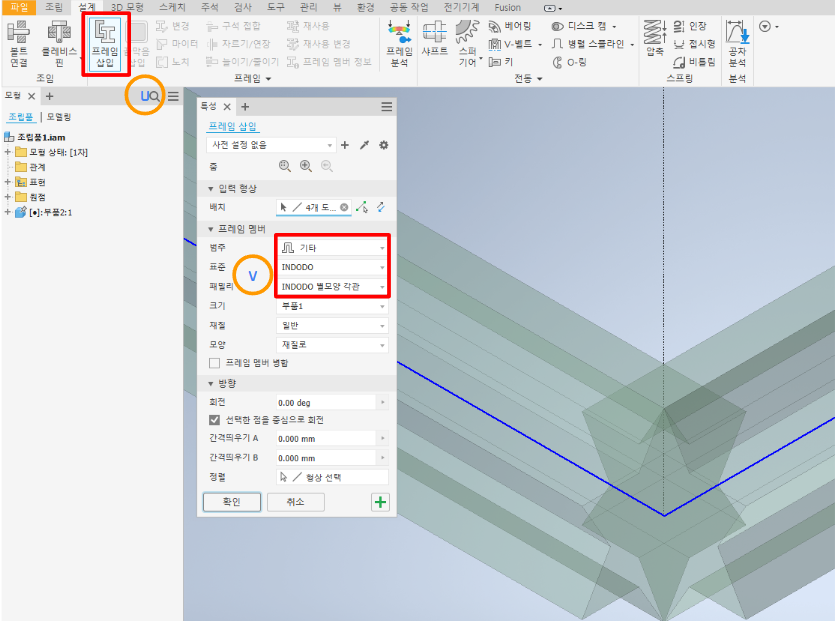The width and height of the screenshot is (835, 621).
Task: Click the 인장 extension spring tool
Action: pyautogui.click(x=690, y=26)
